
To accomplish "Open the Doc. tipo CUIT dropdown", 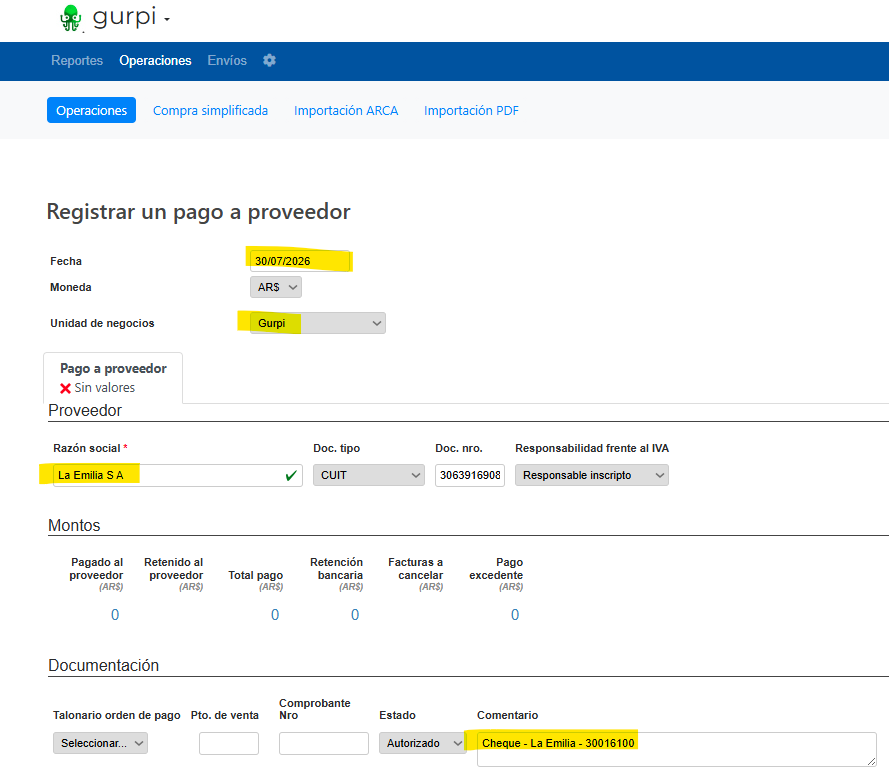I will (x=369, y=475).
